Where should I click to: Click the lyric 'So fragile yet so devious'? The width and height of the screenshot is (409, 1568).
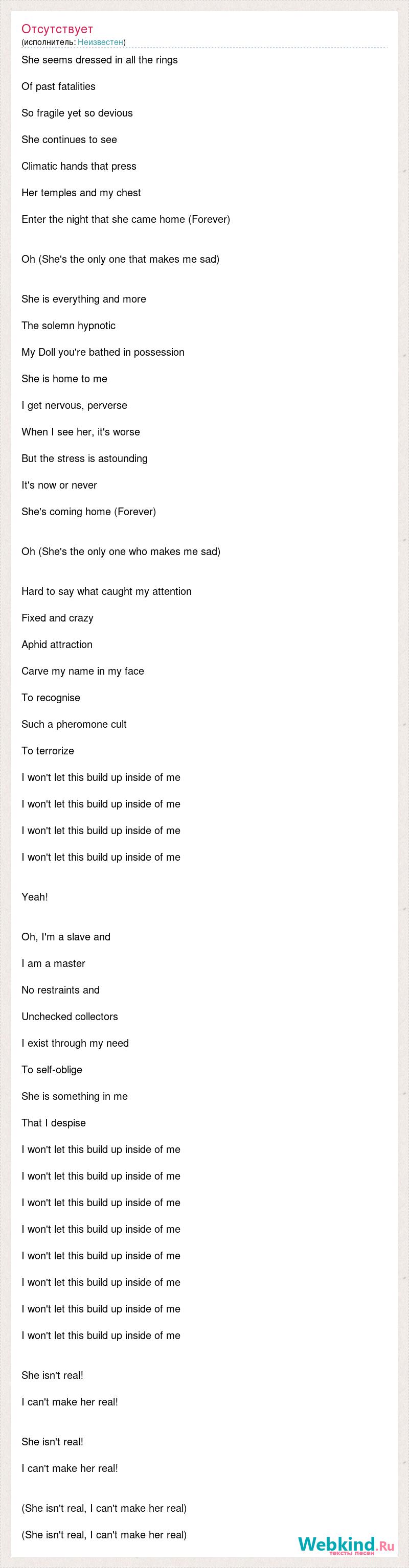[77, 113]
